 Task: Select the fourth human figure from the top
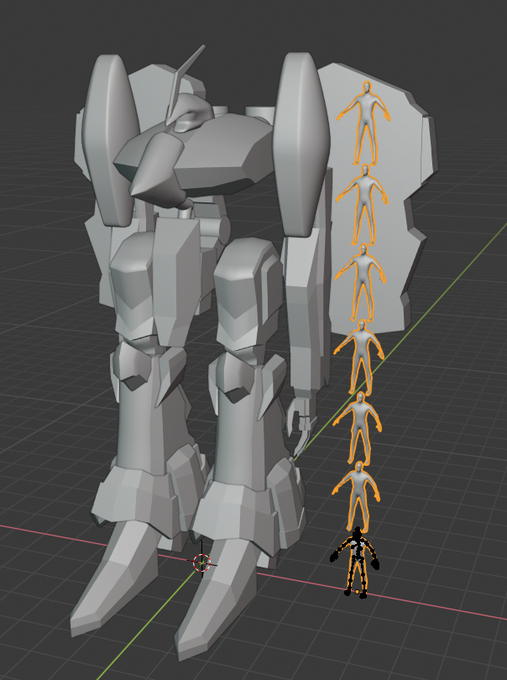click(360, 356)
